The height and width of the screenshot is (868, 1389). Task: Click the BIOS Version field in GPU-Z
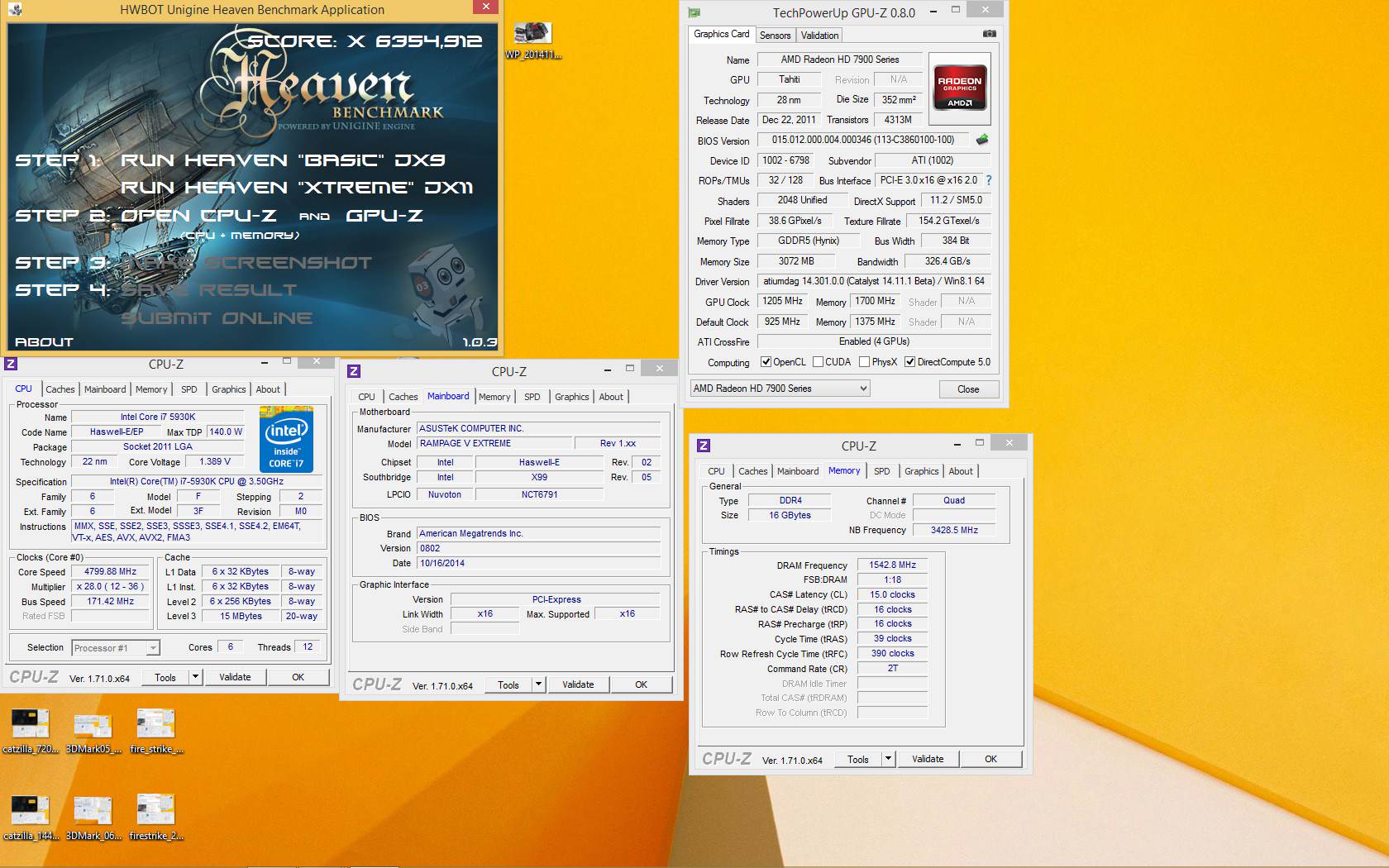click(x=863, y=141)
